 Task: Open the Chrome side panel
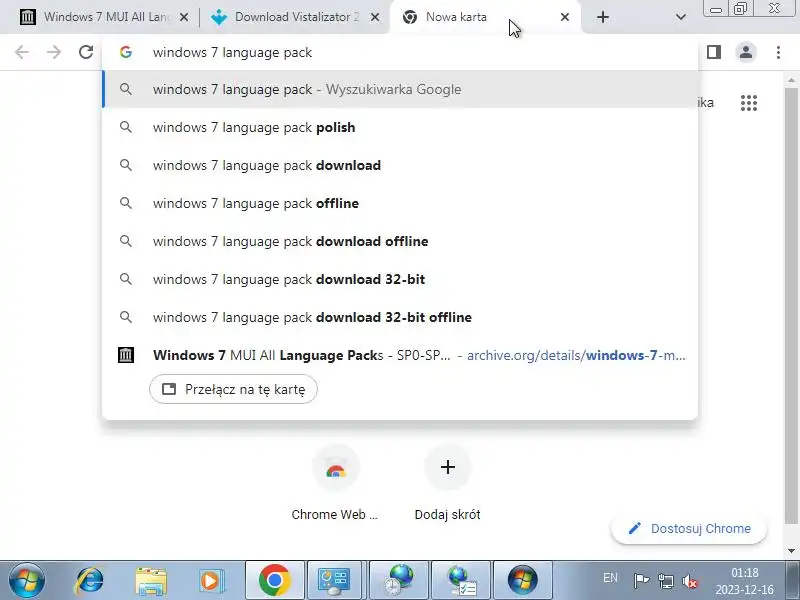click(714, 52)
